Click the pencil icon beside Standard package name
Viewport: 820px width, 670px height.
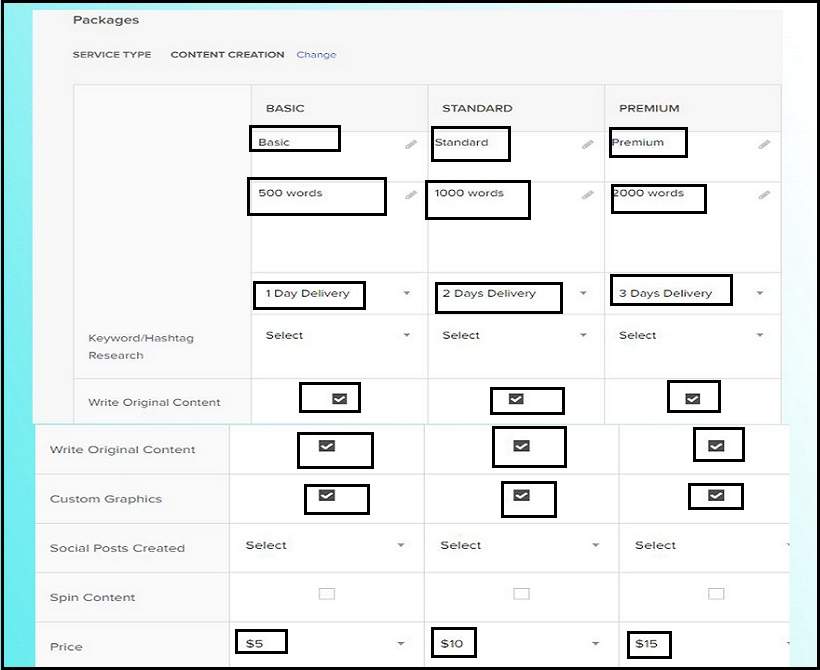tap(587, 145)
